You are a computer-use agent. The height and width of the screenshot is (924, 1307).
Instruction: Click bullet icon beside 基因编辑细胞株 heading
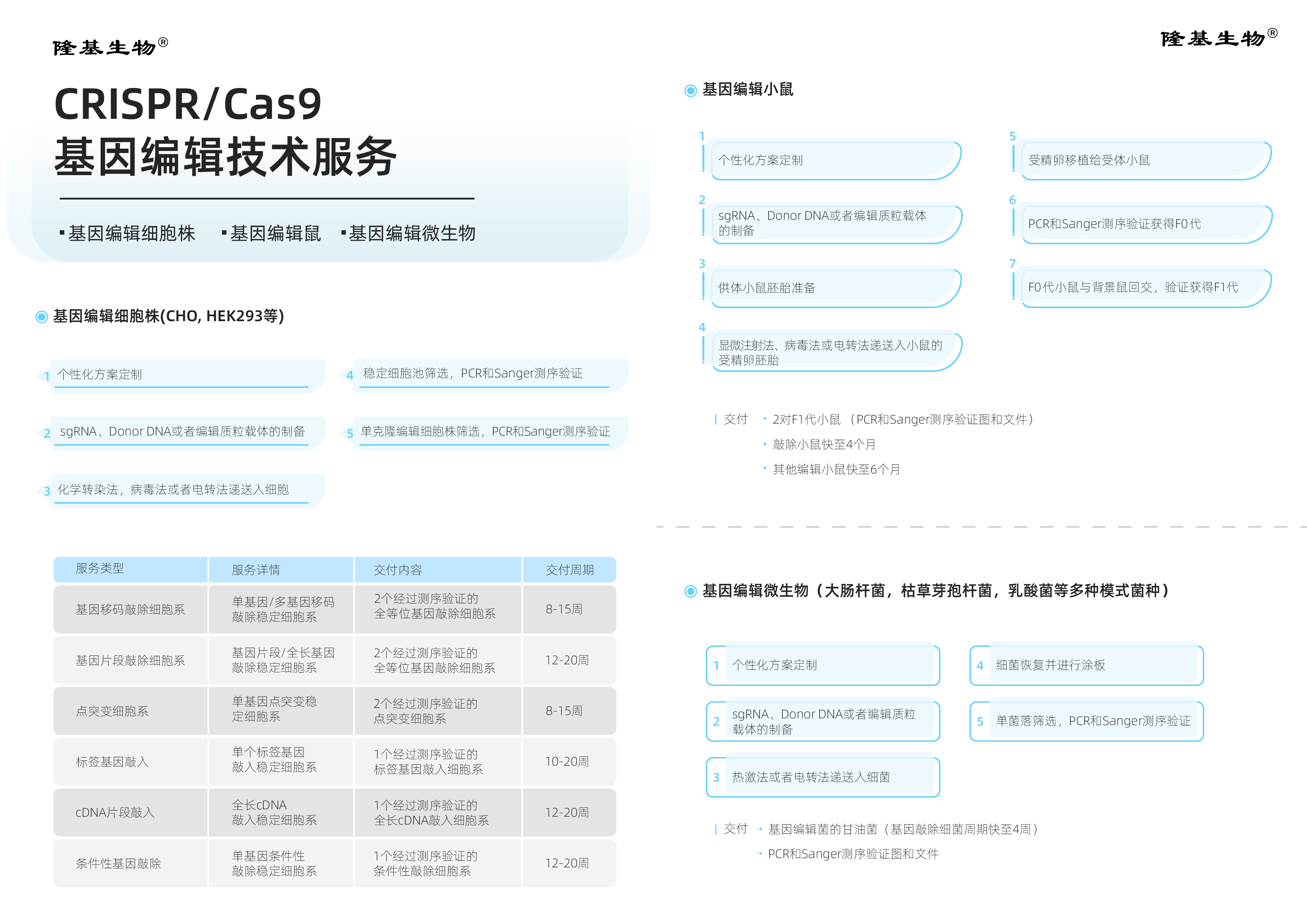pyautogui.click(x=42, y=317)
